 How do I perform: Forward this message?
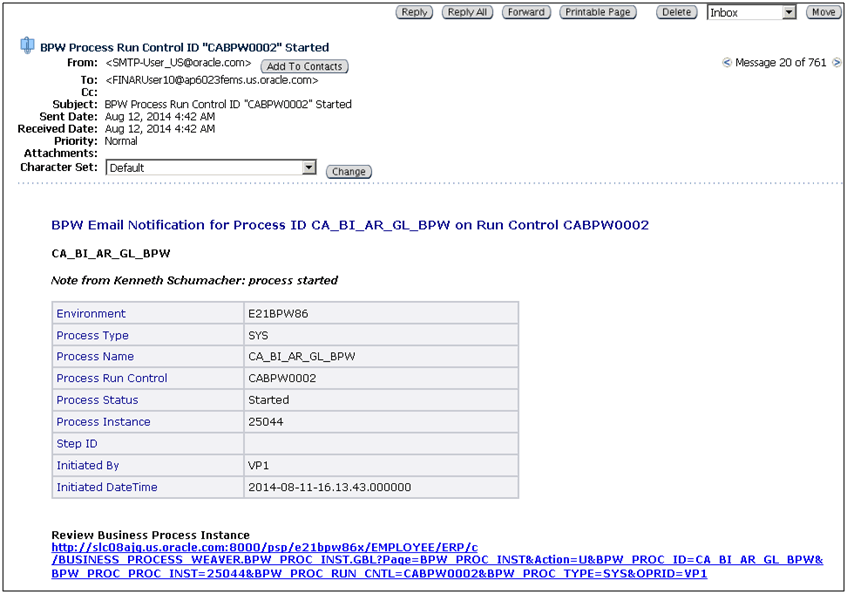[526, 12]
